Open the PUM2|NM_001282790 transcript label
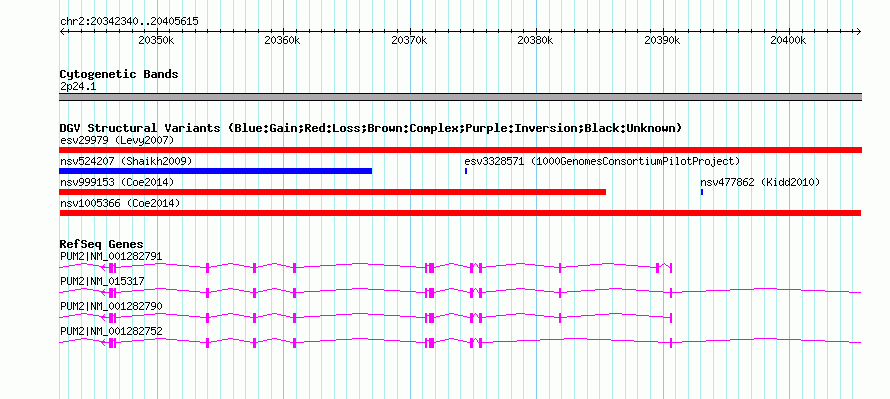This screenshot has height=399, width=890. 111,306
